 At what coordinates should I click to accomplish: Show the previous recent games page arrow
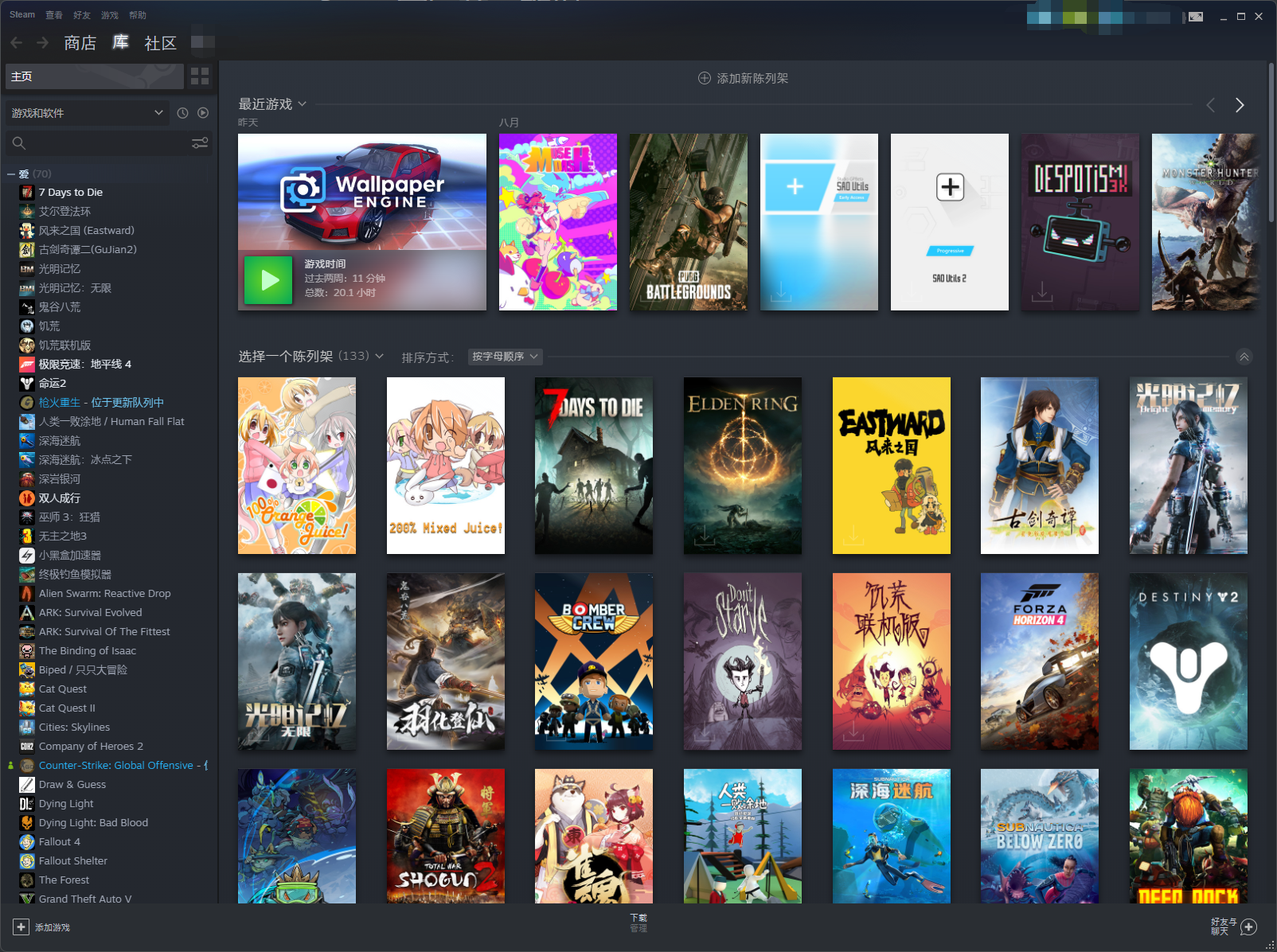[1211, 105]
